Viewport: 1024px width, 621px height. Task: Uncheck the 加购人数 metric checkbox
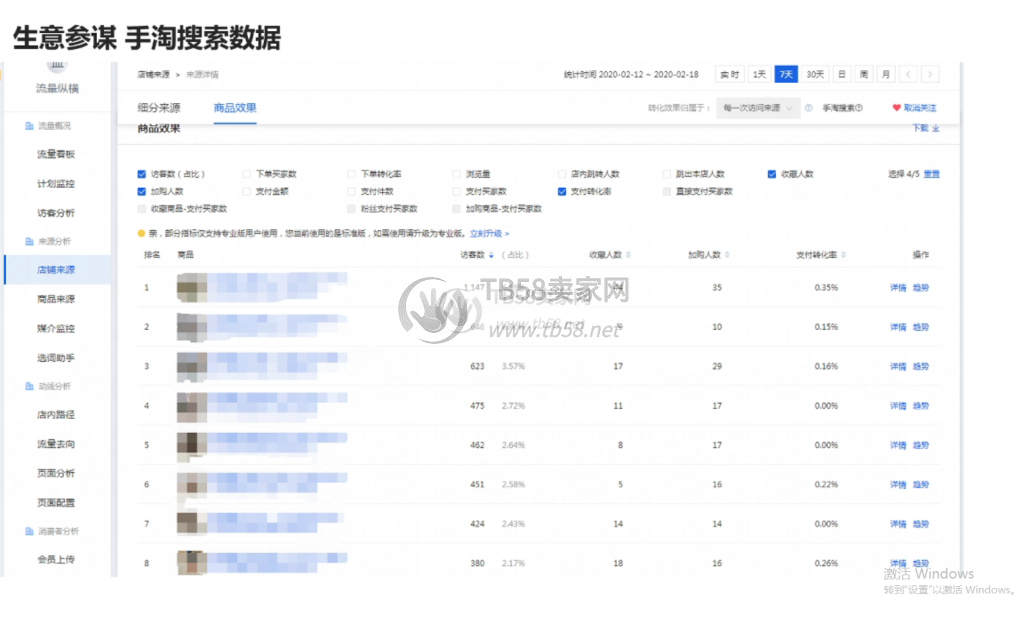(142, 192)
